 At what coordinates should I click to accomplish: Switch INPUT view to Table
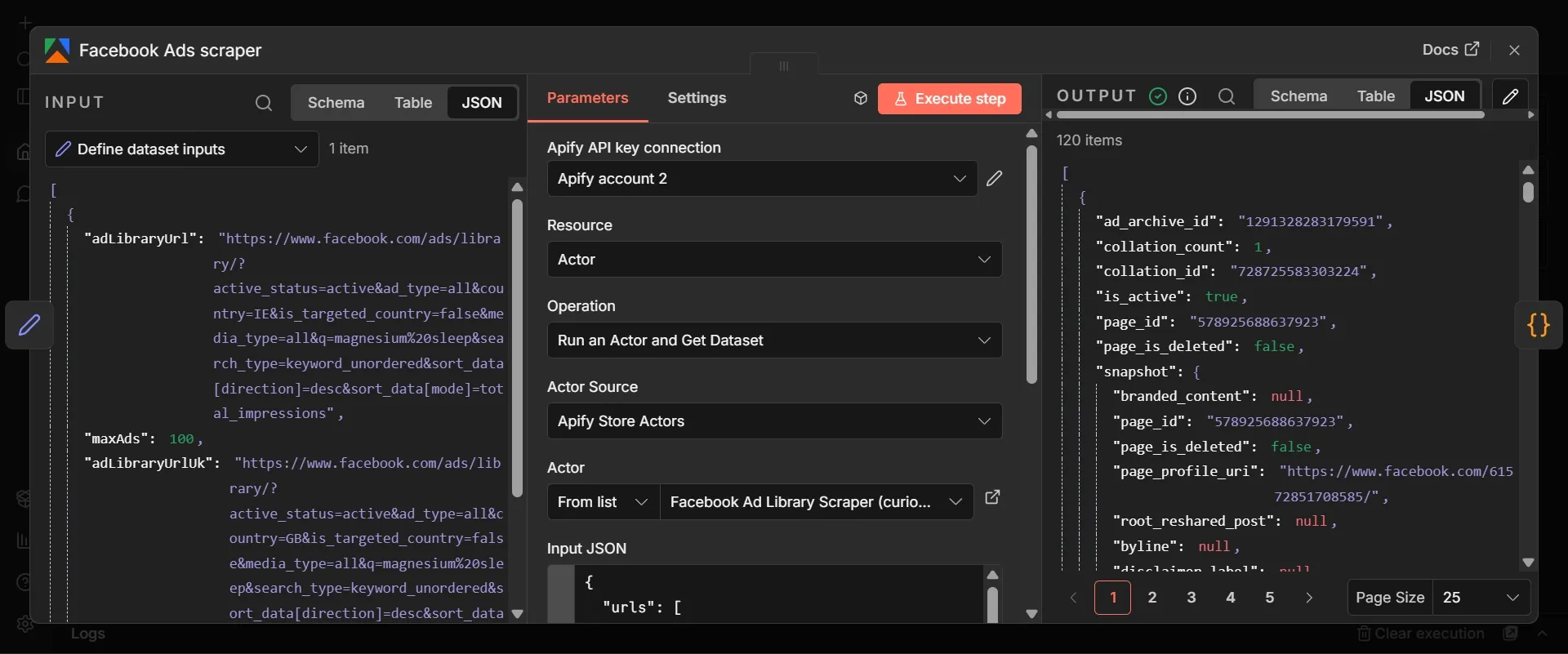pyautogui.click(x=413, y=103)
